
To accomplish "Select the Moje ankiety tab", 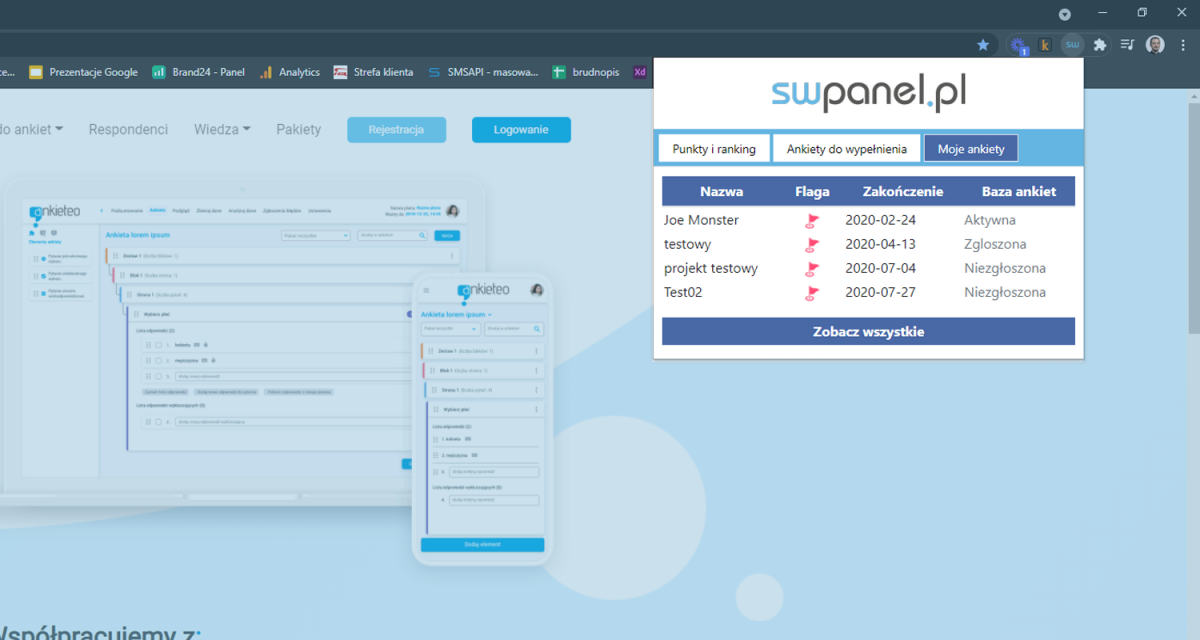I will coord(970,149).
